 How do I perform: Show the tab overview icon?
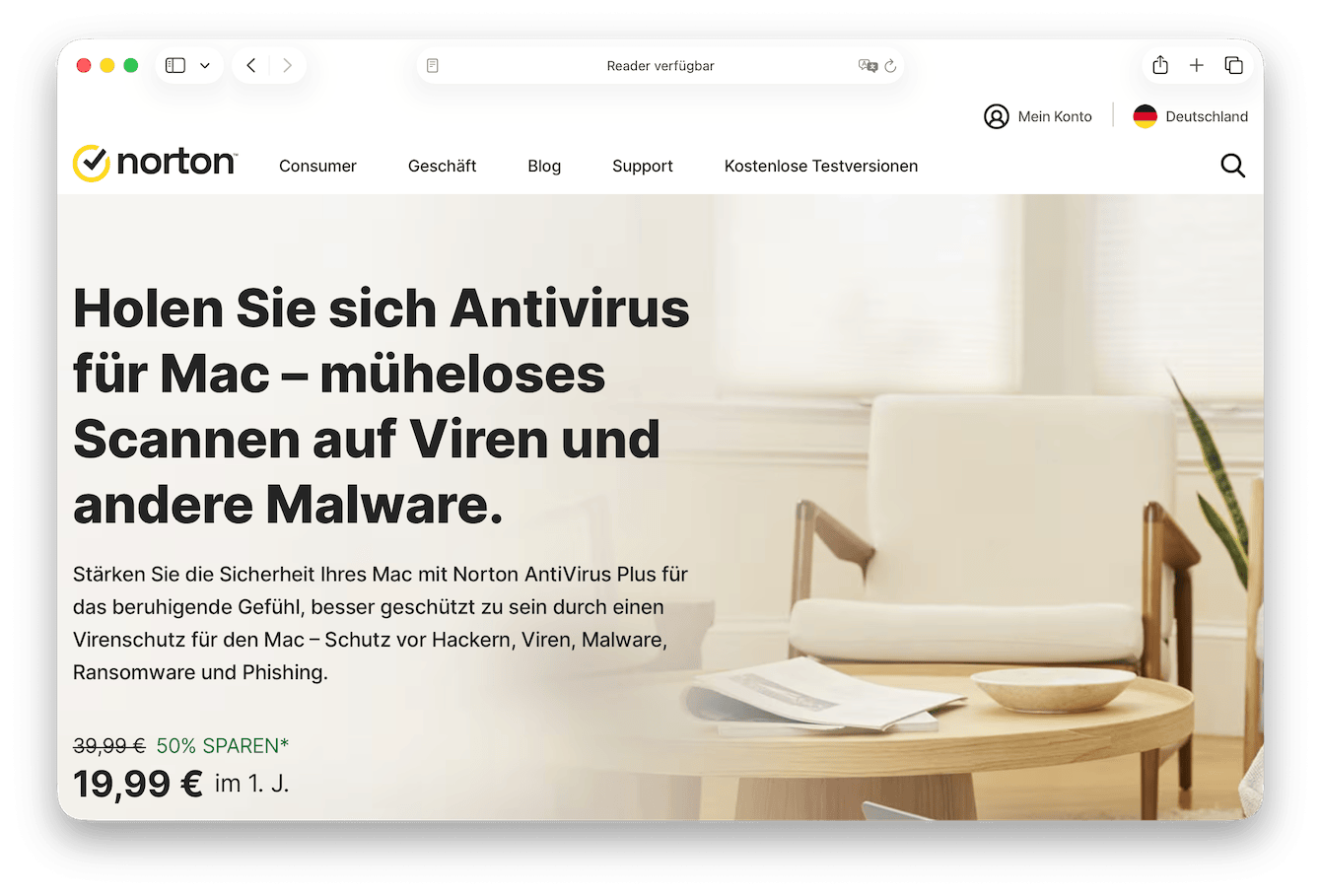coord(1233,65)
